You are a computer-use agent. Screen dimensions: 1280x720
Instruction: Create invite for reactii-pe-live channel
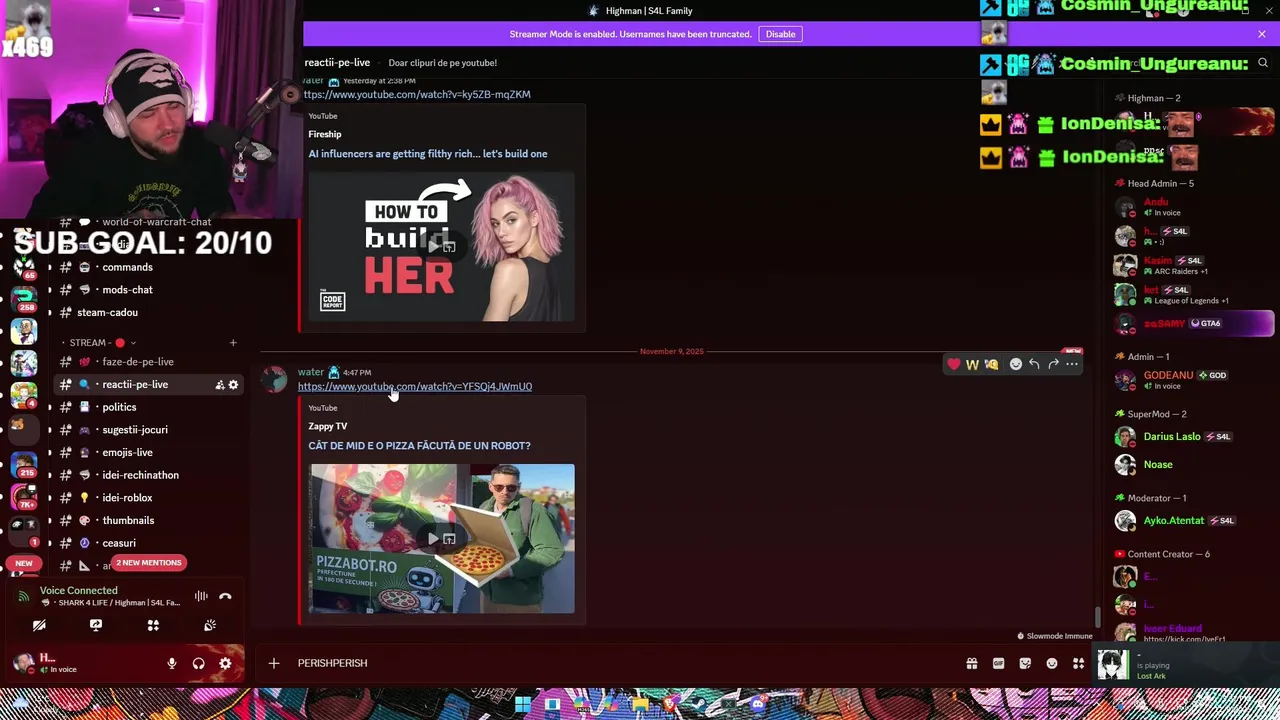(x=219, y=385)
